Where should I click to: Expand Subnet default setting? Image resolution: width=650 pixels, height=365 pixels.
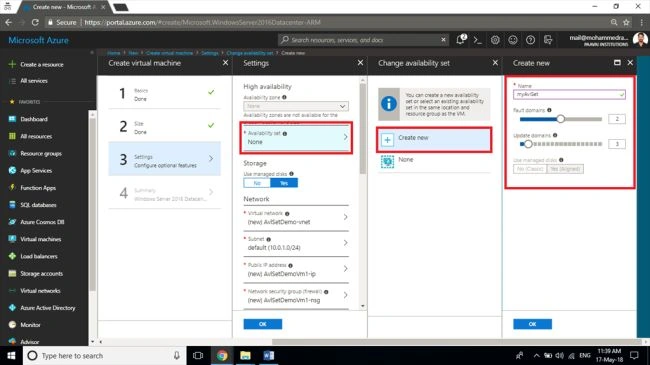[x=296, y=243]
